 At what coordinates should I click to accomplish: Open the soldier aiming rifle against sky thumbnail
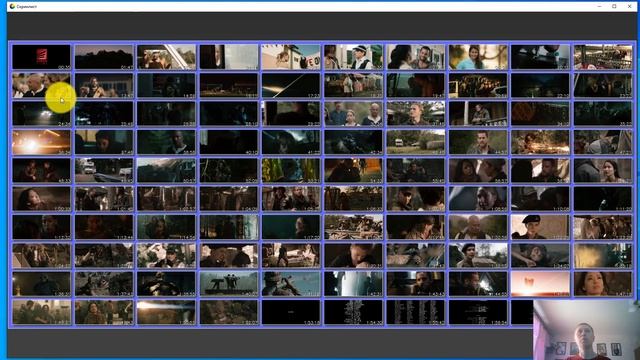(291, 284)
